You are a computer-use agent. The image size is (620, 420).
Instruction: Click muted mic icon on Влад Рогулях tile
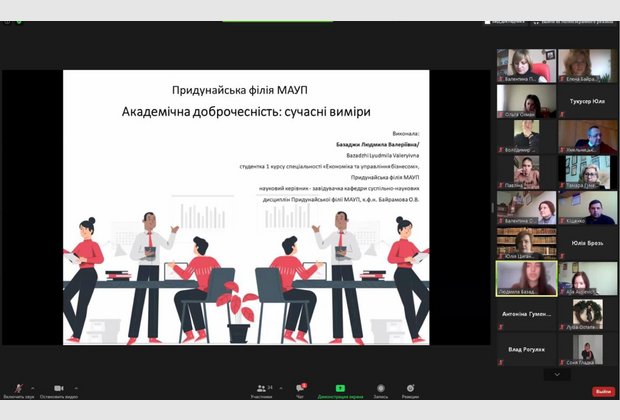(x=501, y=362)
